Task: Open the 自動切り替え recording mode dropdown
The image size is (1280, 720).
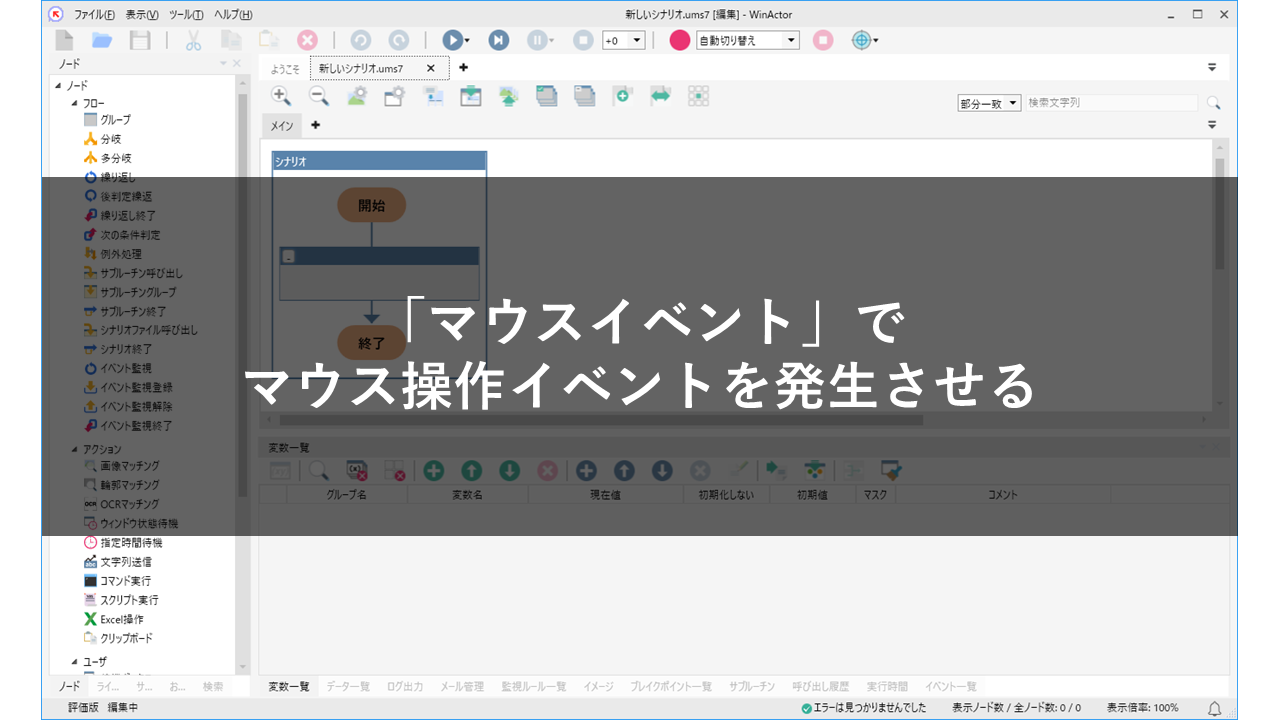Action: [x=791, y=41]
